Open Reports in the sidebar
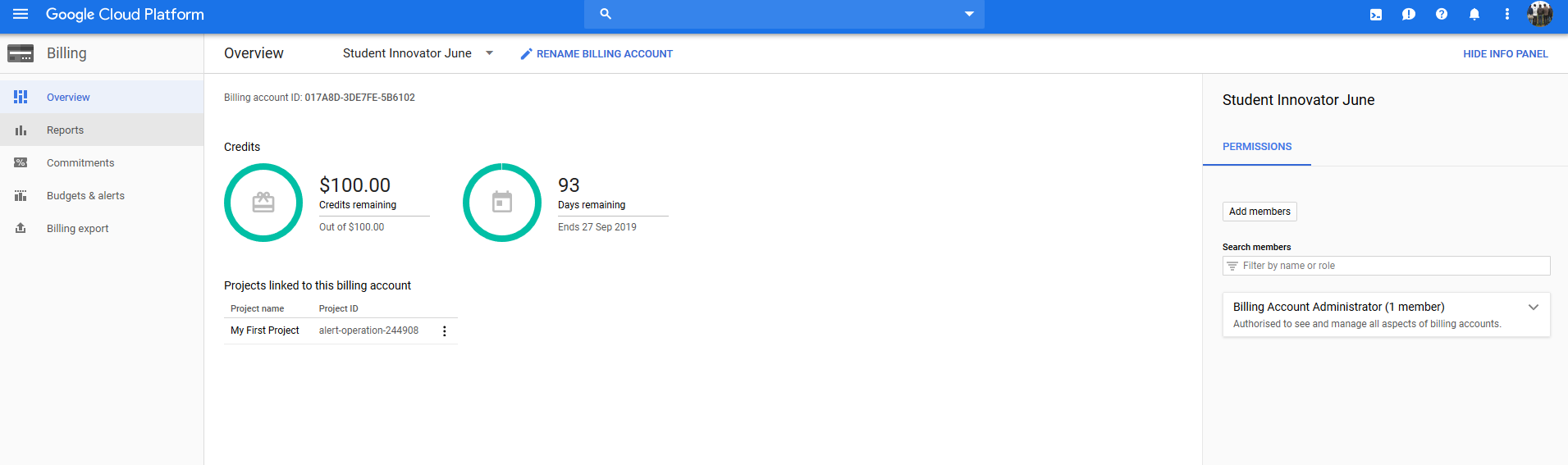This screenshot has height=465, width=1568. (x=102, y=130)
